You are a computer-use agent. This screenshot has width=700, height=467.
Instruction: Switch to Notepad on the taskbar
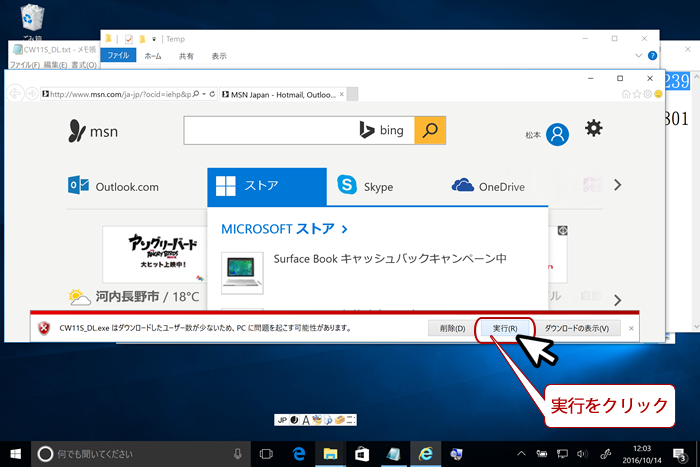[393, 454]
